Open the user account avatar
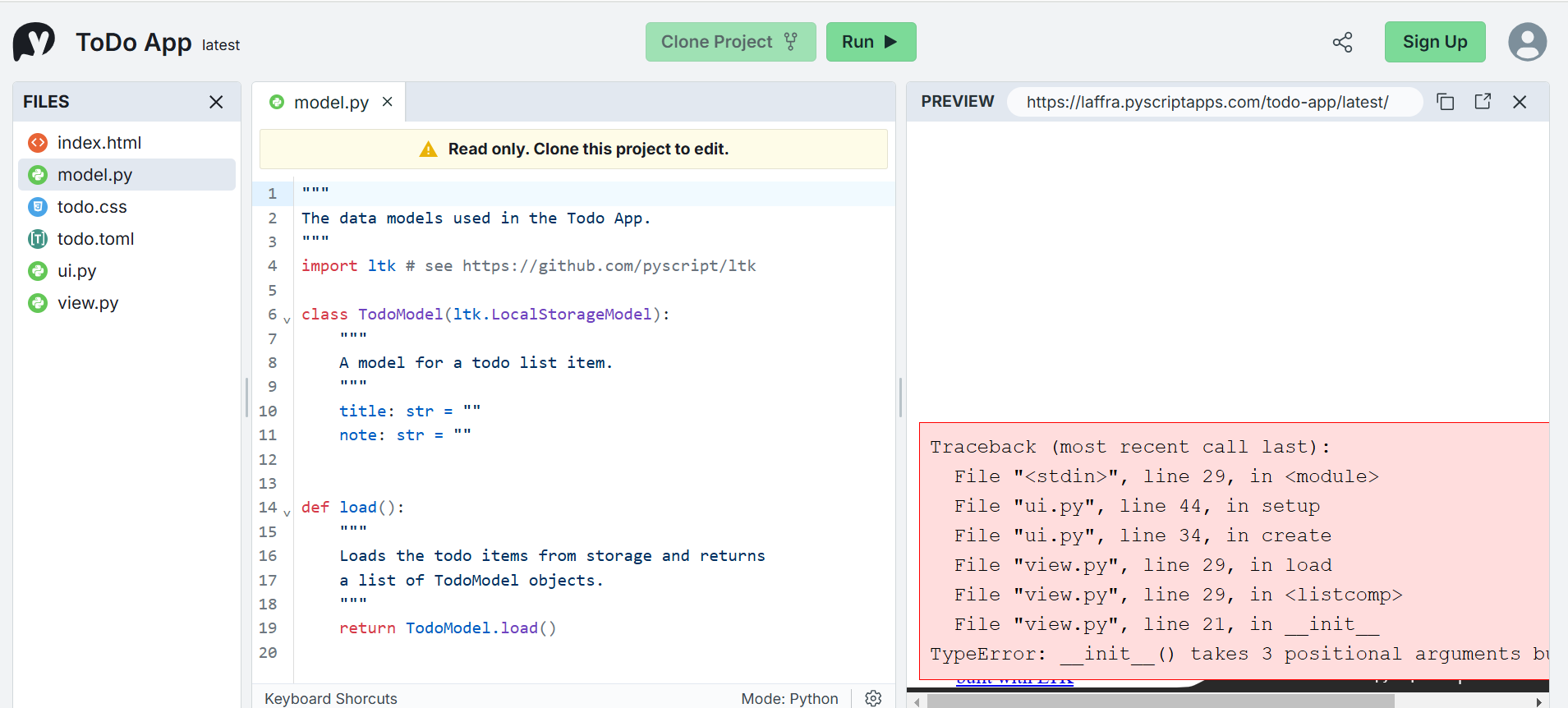The width and height of the screenshot is (1568, 708). click(x=1527, y=42)
